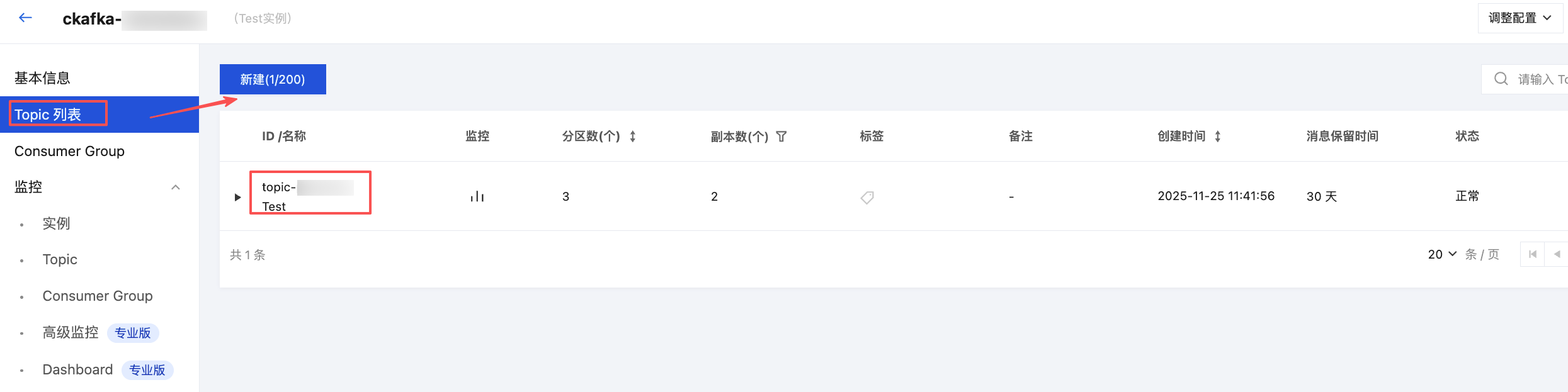Open the Test topic link
The width and height of the screenshot is (1568, 392).
(274, 206)
